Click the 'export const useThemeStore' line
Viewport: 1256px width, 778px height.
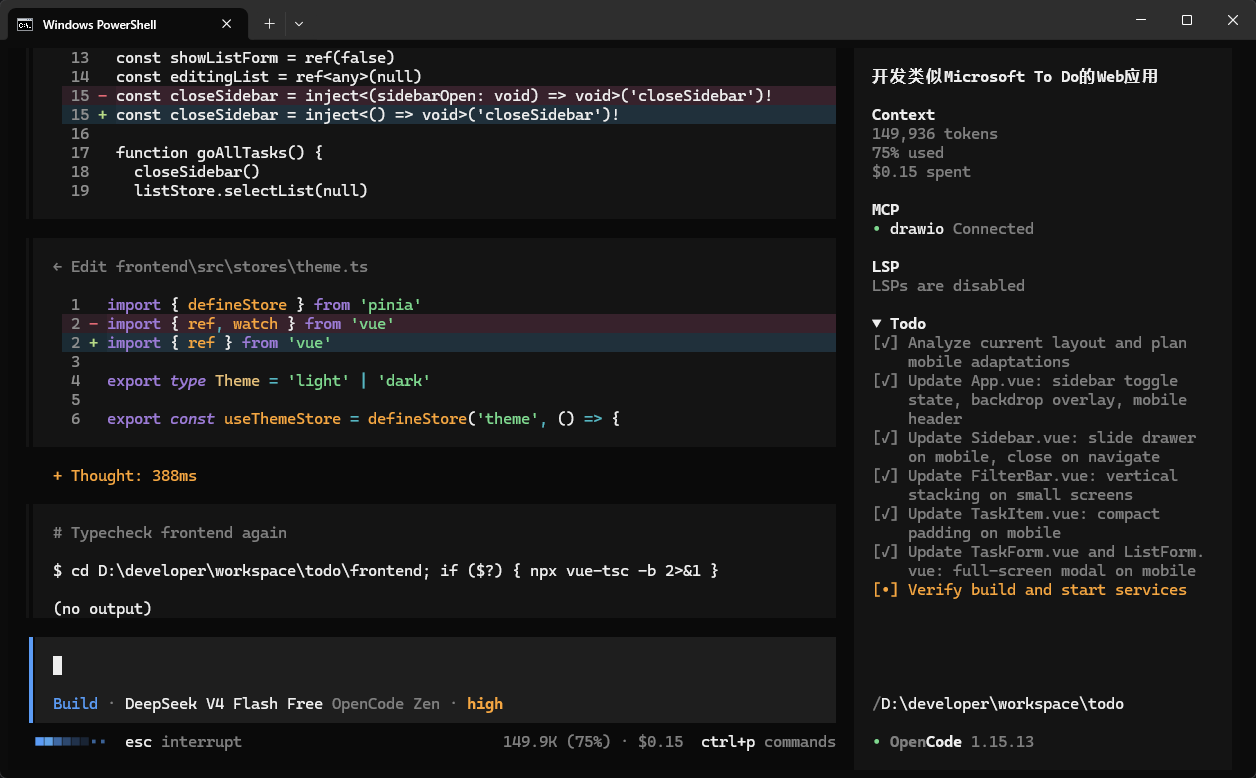(x=364, y=419)
